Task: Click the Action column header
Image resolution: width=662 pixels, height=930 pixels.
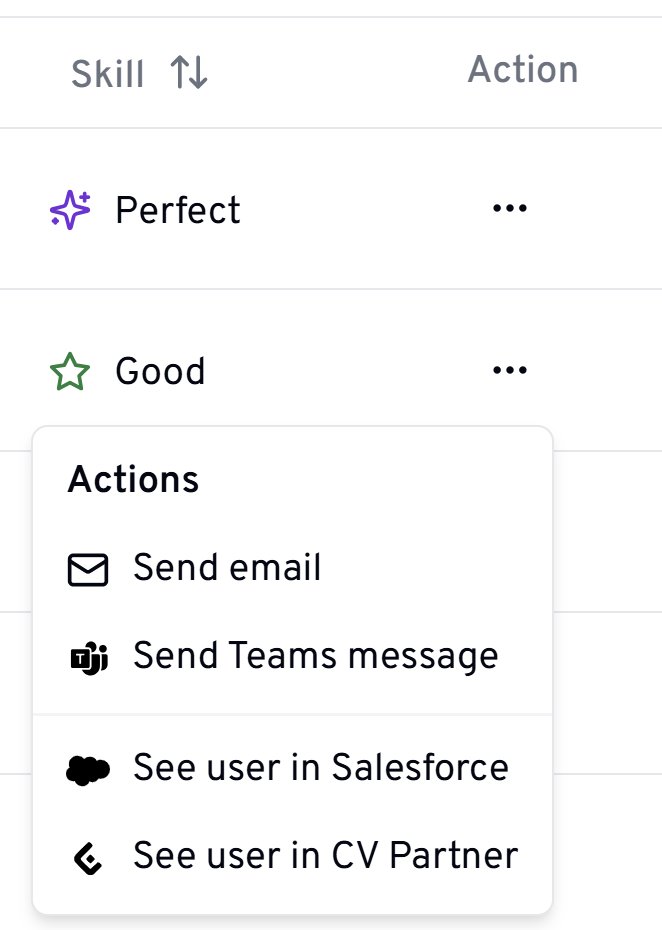Action: [523, 70]
